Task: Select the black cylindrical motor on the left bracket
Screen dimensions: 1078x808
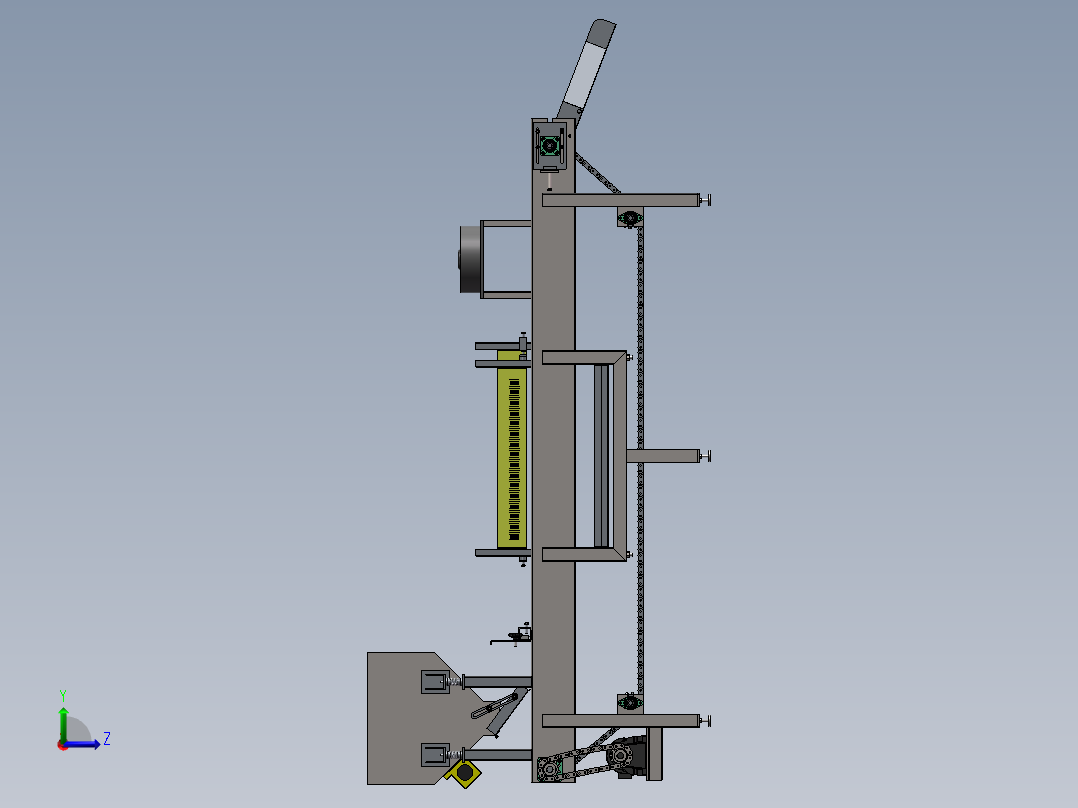Action: [x=470, y=260]
